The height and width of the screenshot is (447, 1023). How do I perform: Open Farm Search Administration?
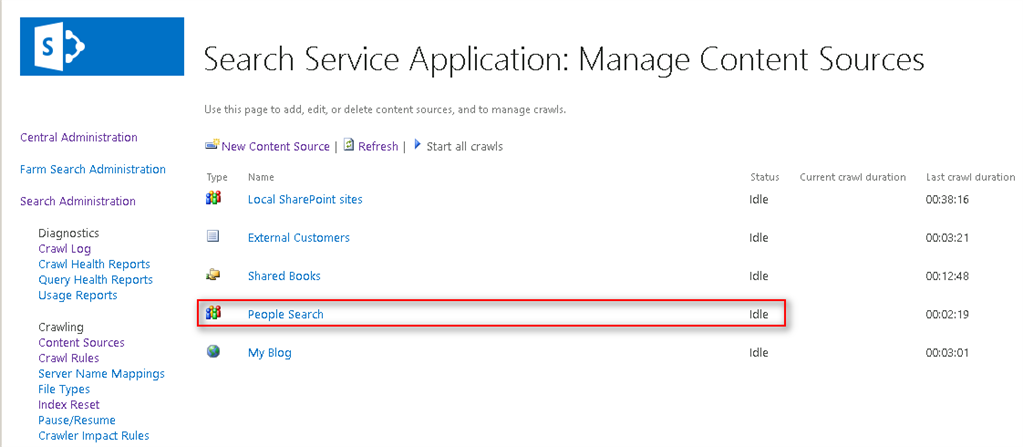click(x=93, y=169)
